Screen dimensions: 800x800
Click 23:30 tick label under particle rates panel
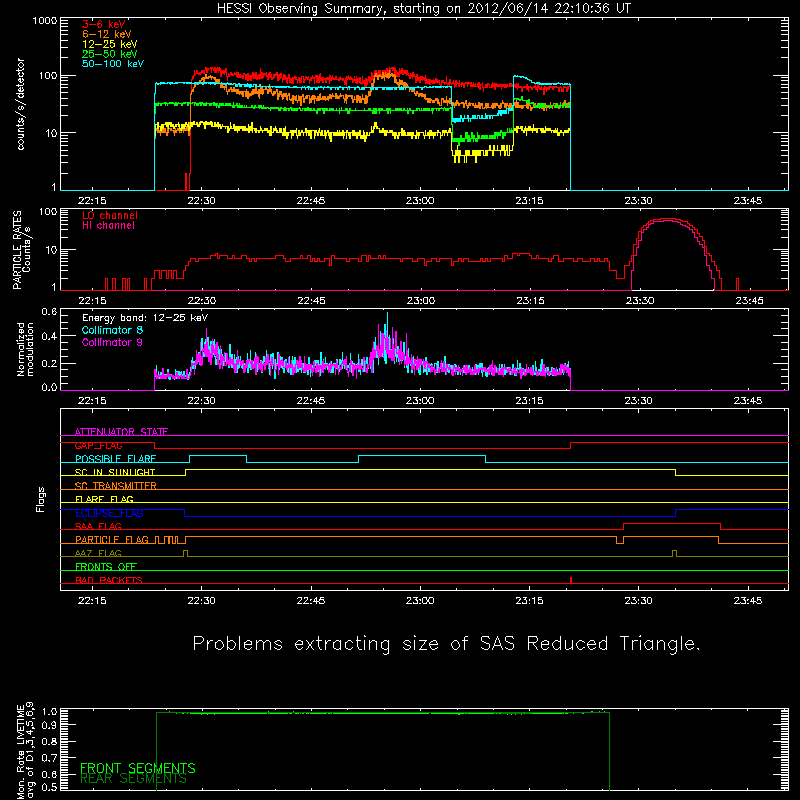tap(639, 301)
